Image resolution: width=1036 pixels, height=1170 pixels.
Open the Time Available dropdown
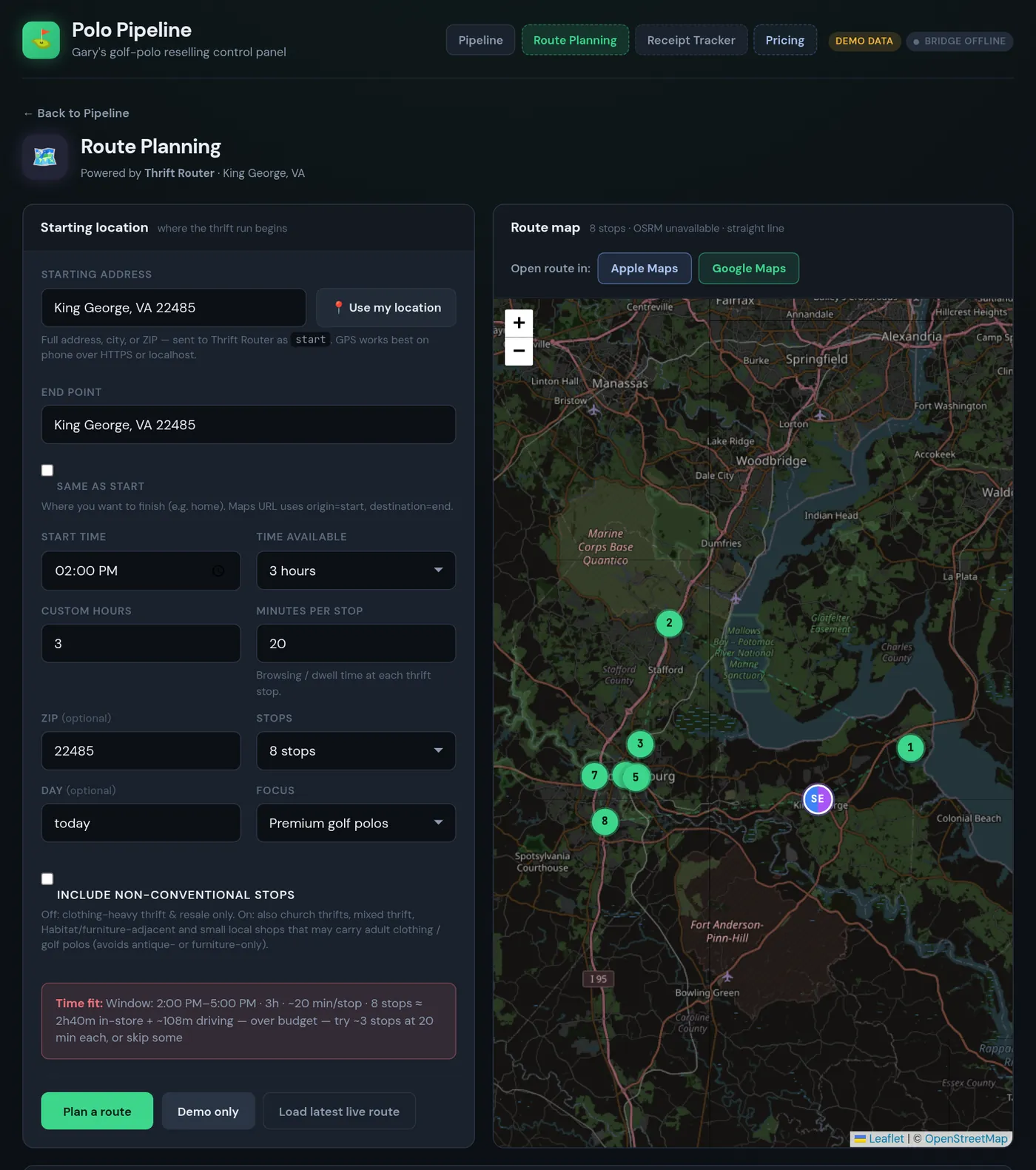[356, 571]
